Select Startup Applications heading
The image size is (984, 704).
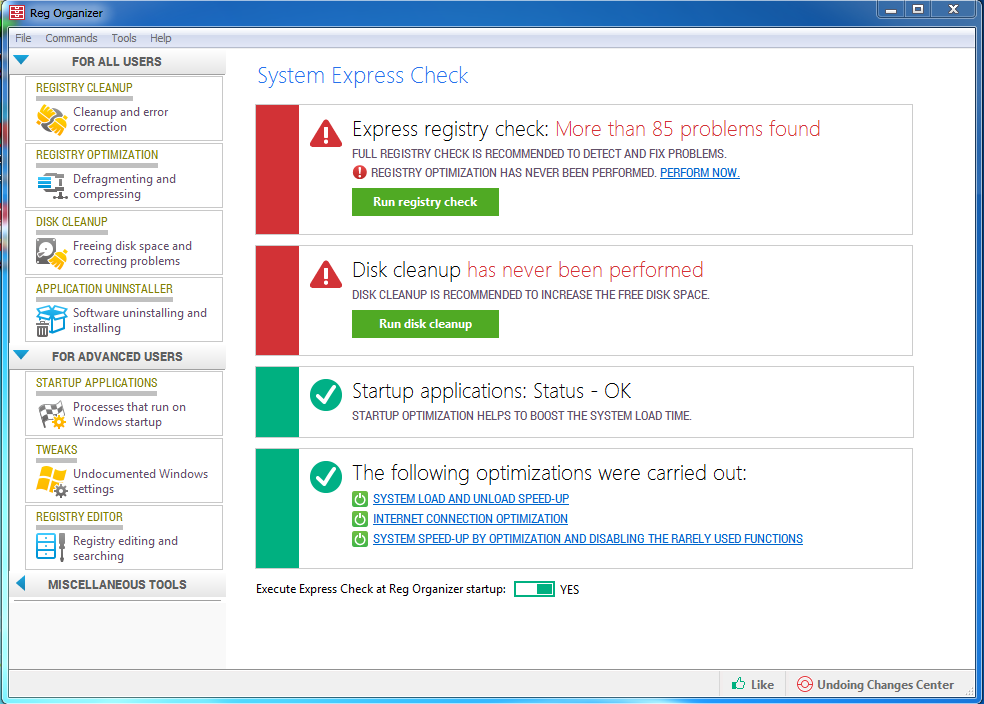97,383
